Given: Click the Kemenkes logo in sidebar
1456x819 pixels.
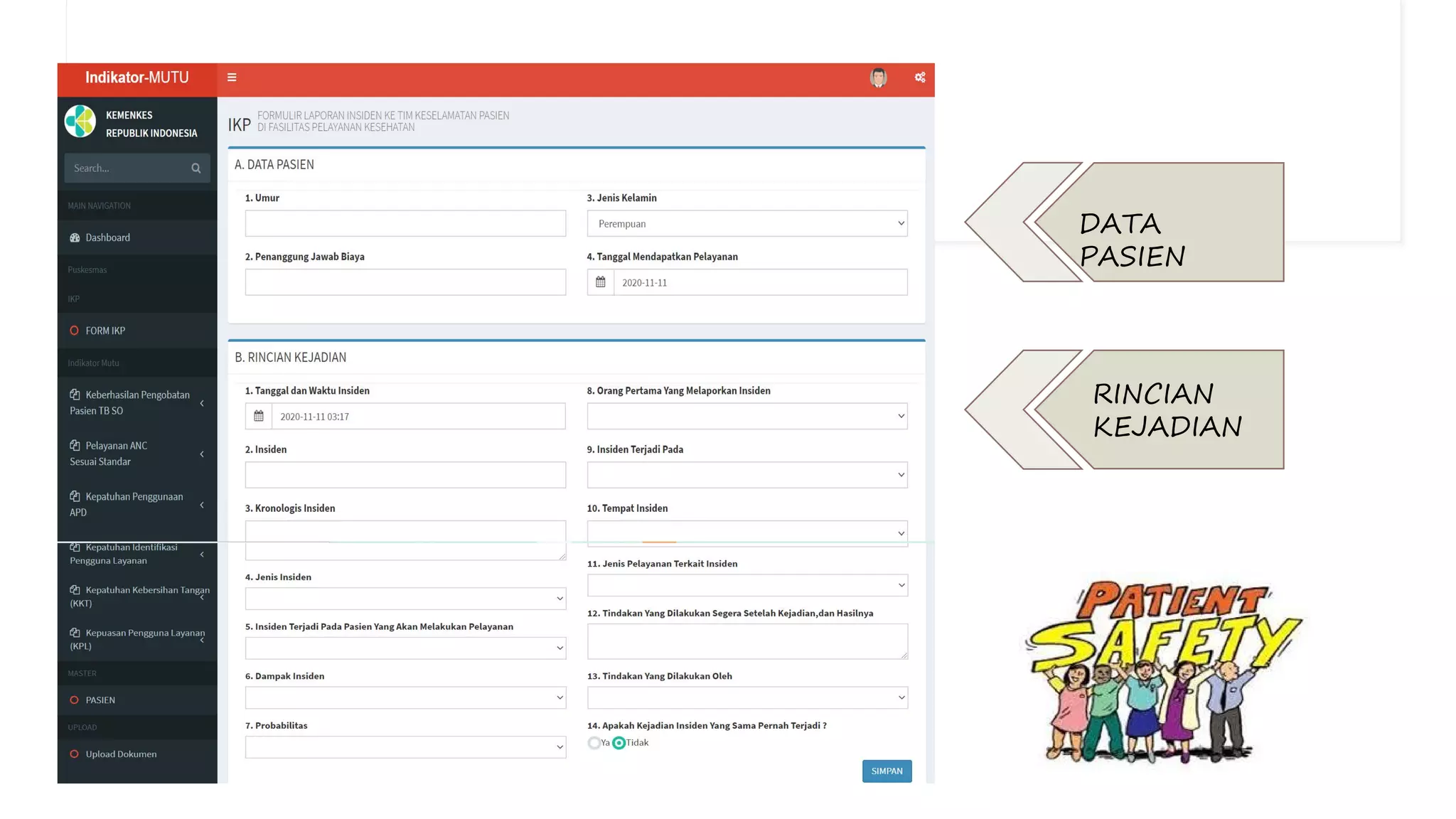Looking at the screenshot, I should click(80, 122).
